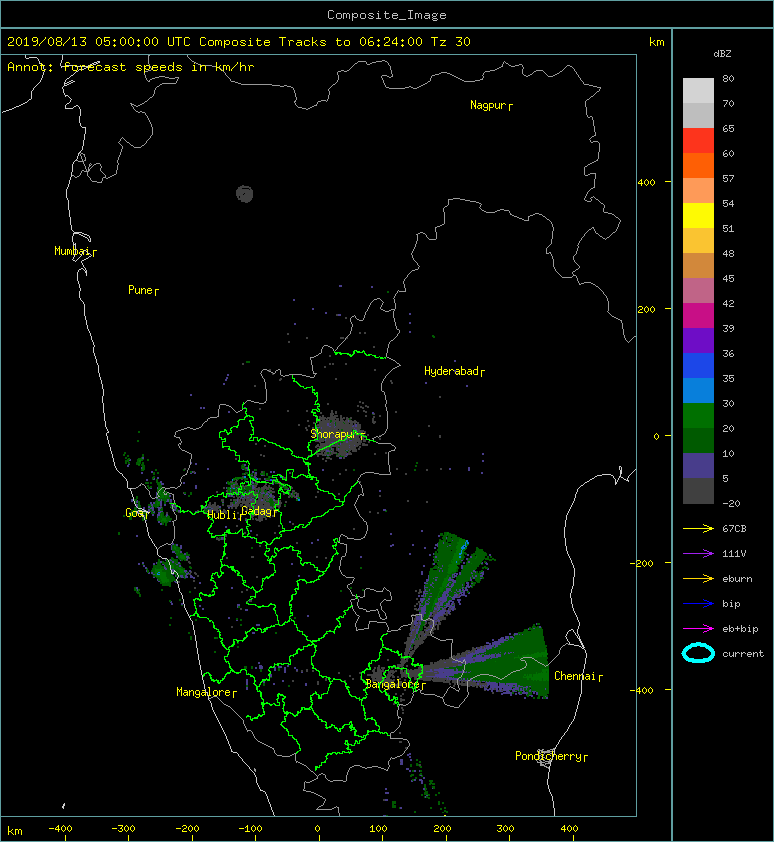The image size is (774, 842).
Task: Click the Bangalore city label
Action: pos(392,684)
